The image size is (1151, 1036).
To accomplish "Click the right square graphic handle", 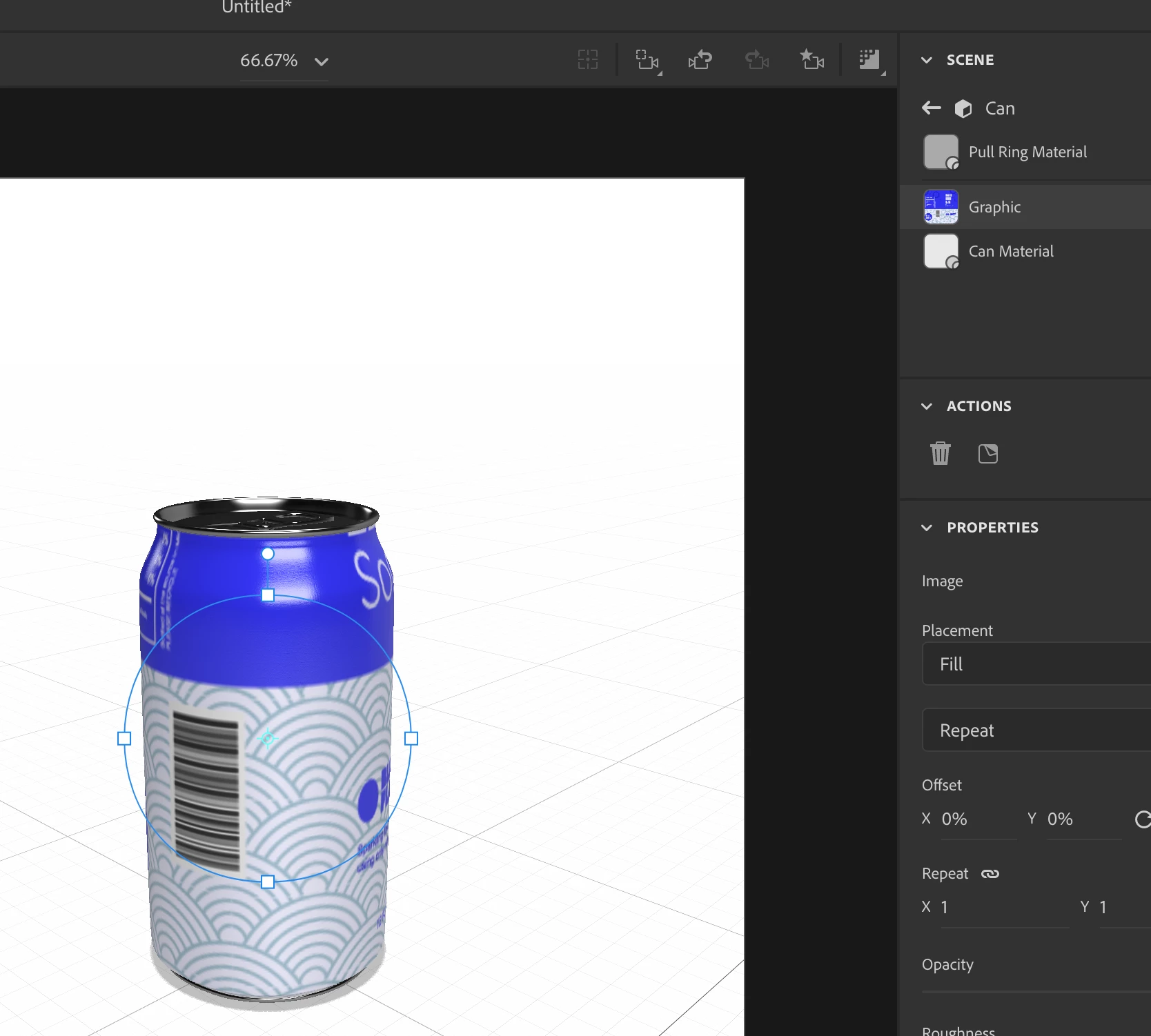I will (411, 739).
